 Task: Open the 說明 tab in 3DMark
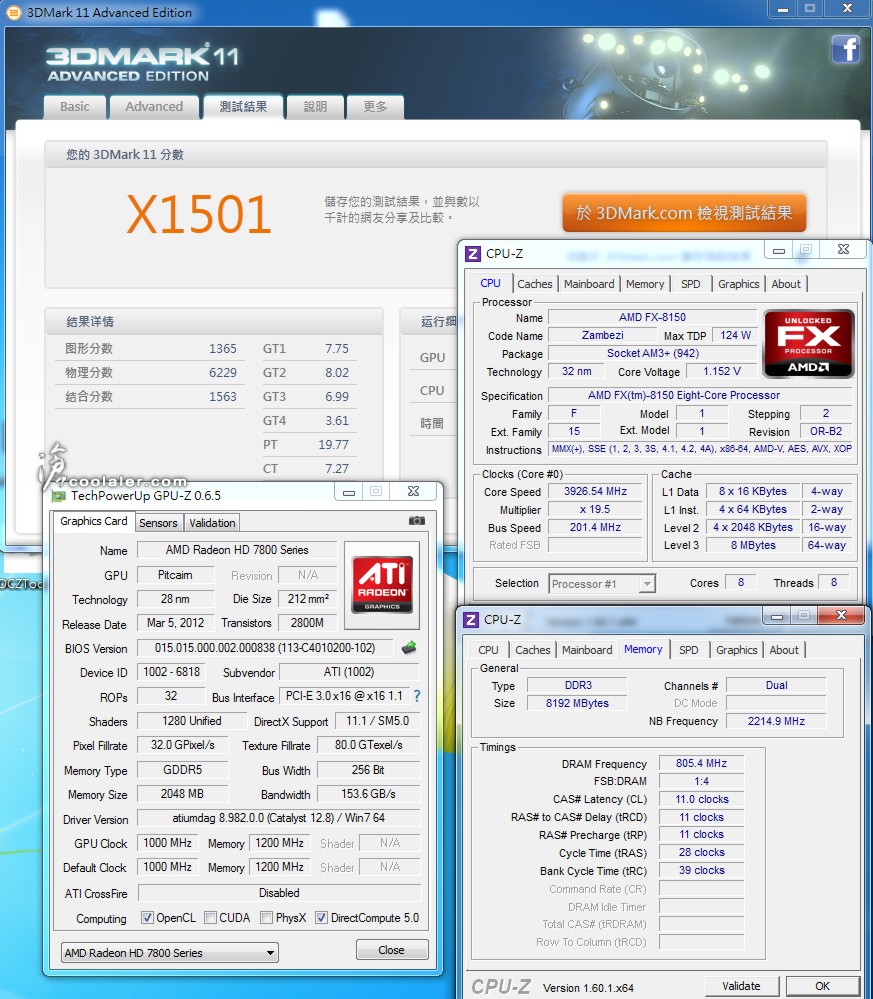click(x=315, y=107)
